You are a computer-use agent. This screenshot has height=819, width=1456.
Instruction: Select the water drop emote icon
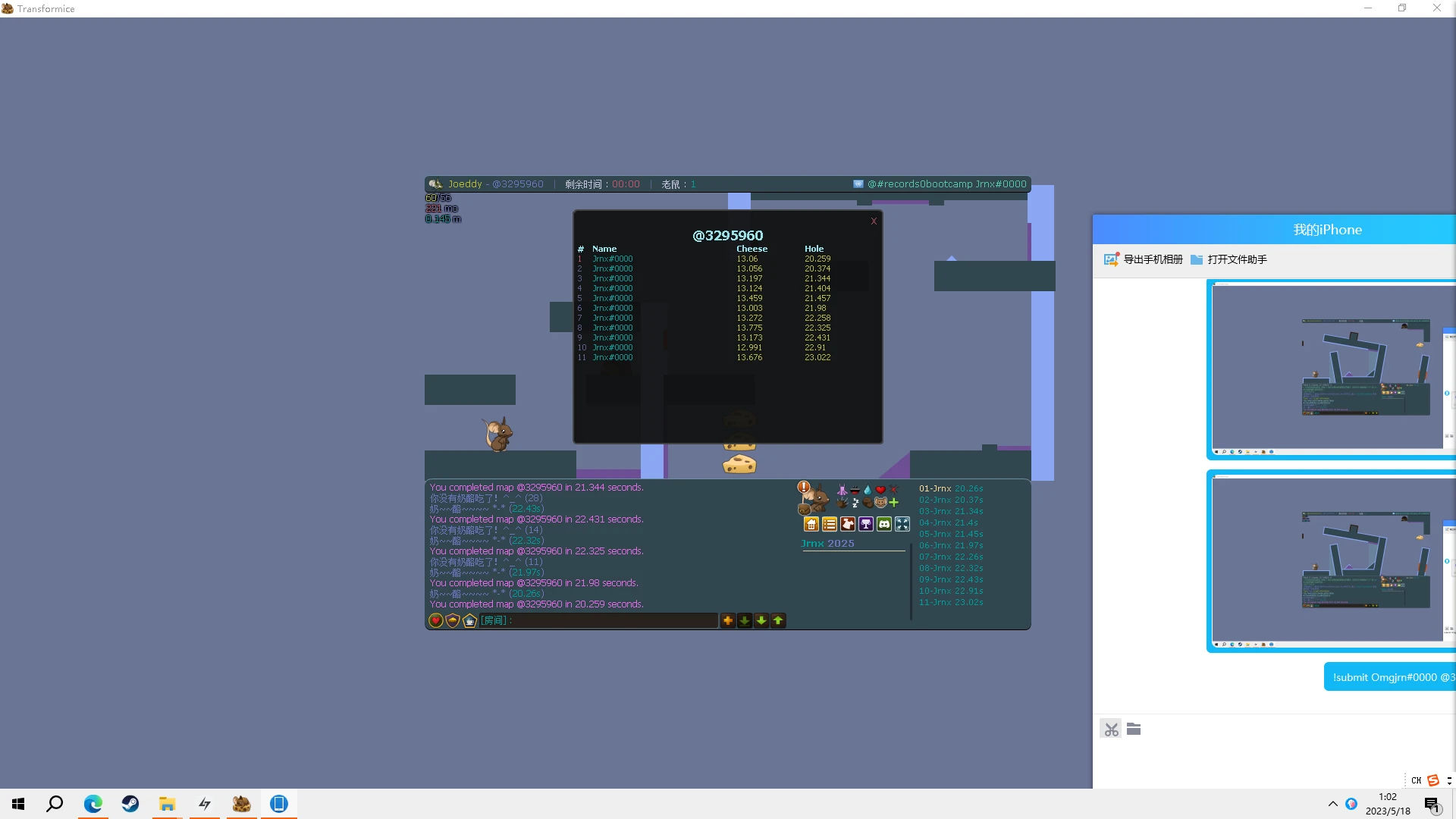tap(868, 490)
